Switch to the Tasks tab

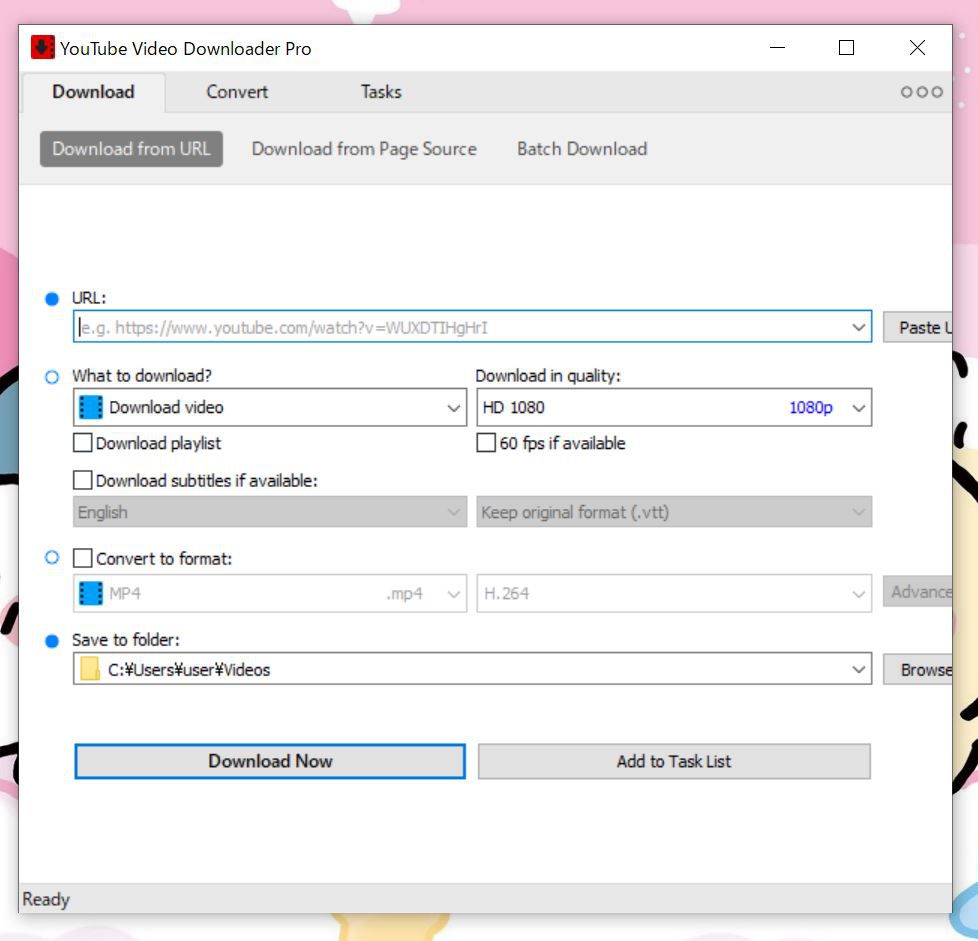pos(381,92)
